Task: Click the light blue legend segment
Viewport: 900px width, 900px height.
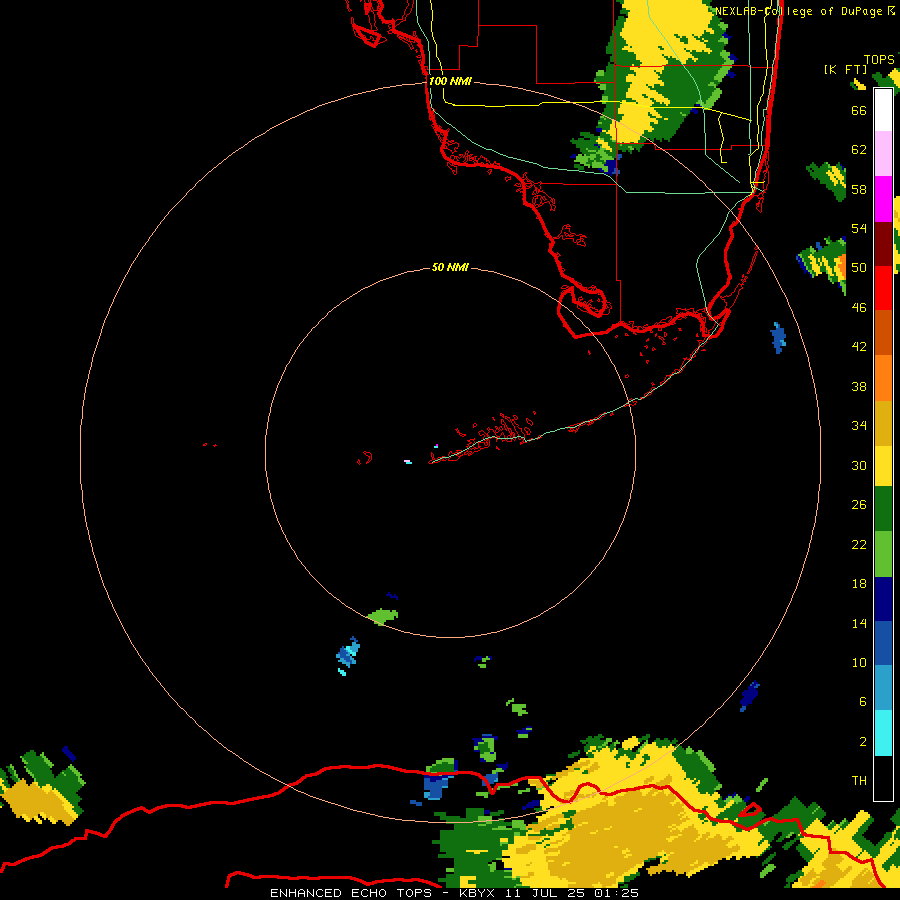Action: click(x=883, y=687)
